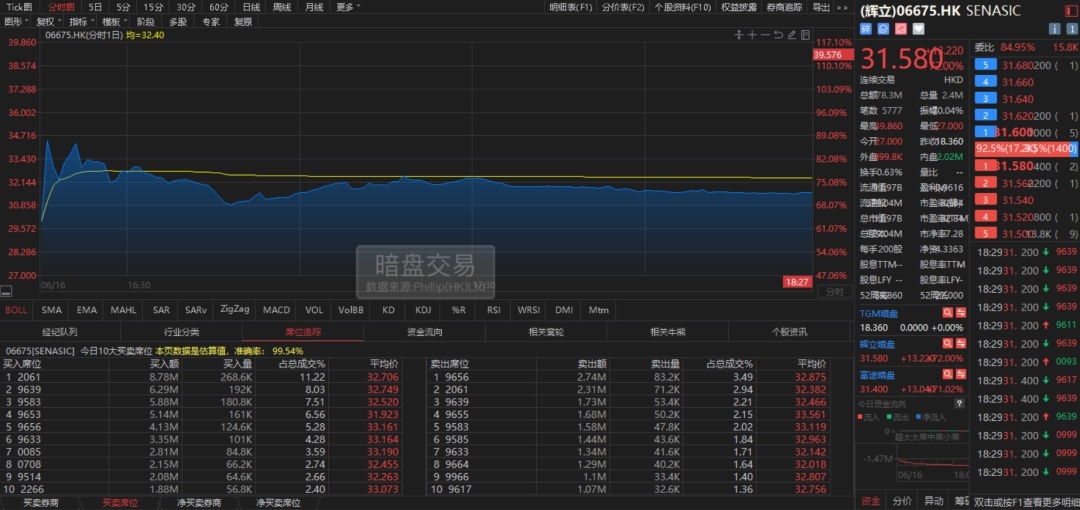Expand the 更多 period dropdown
1080x510 pixels.
click(349, 8)
